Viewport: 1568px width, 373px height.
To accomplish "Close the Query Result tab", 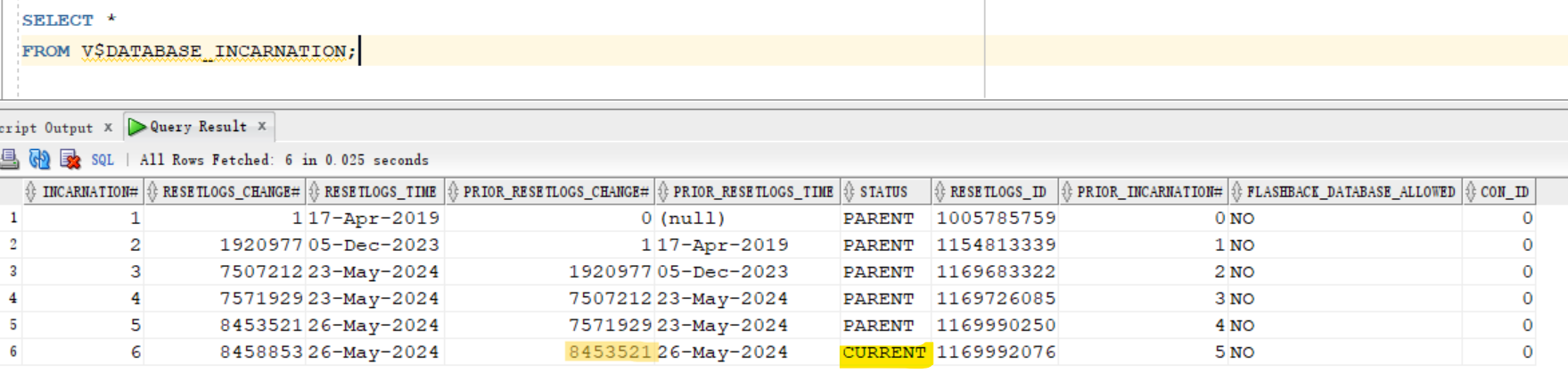I will [262, 126].
